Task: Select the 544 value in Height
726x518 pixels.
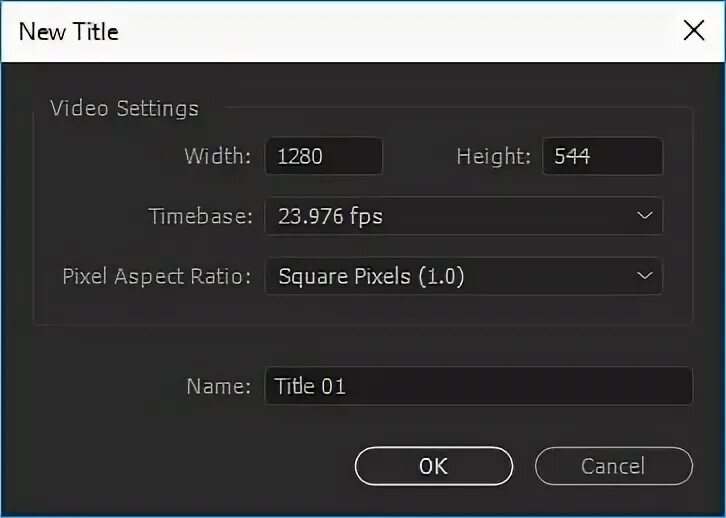Action: click(x=571, y=157)
